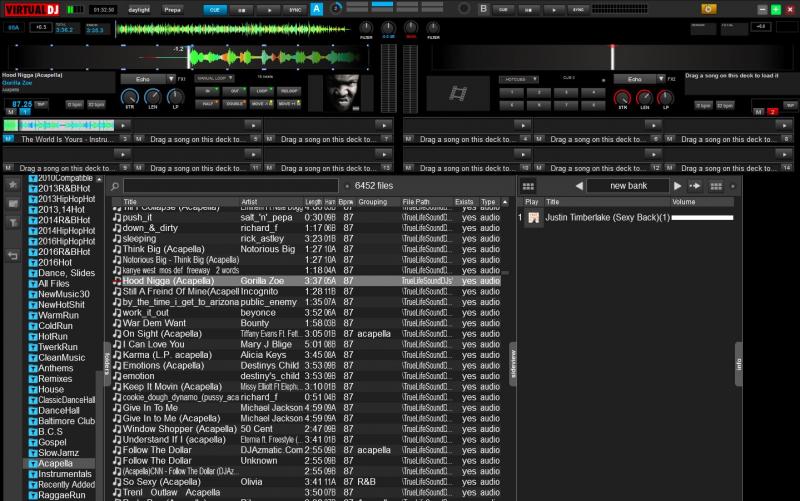The image size is (800, 501).
Task: Click the RELOOP button
Action: tap(289, 91)
